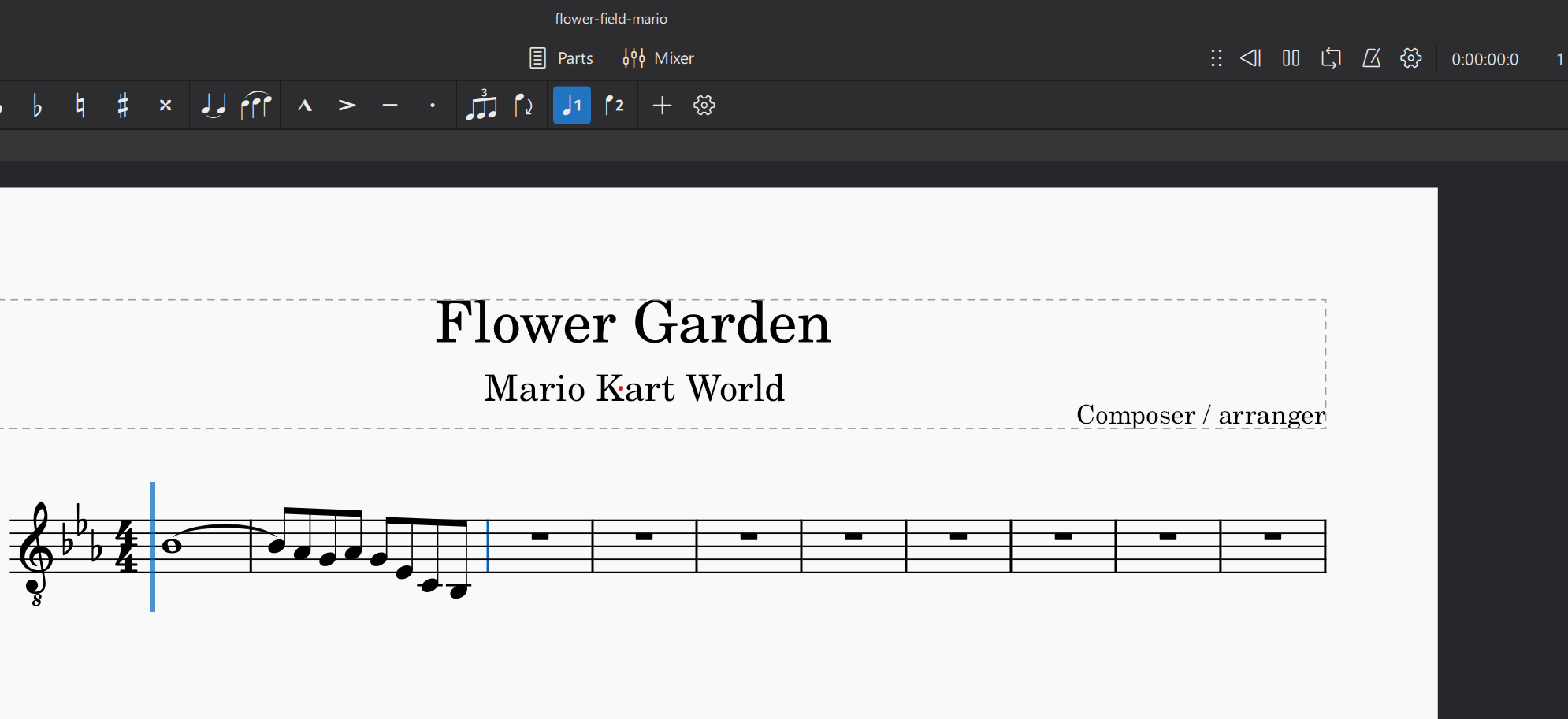
Task: Open playback settings gear
Action: (x=1411, y=58)
